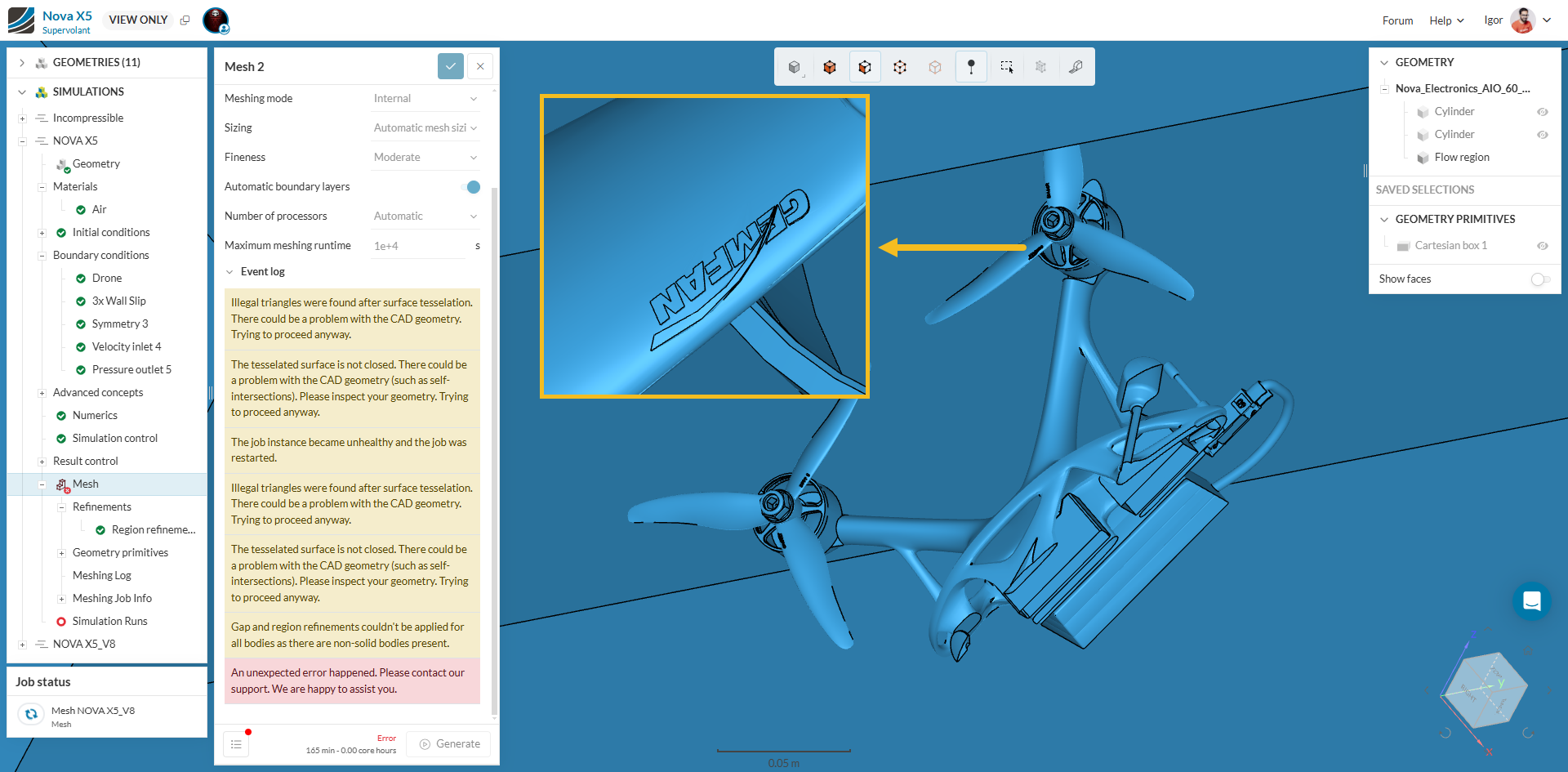The height and width of the screenshot is (772, 1568).
Task: Select Pressure outlet 5 boundary condition
Action: point(131,370)
